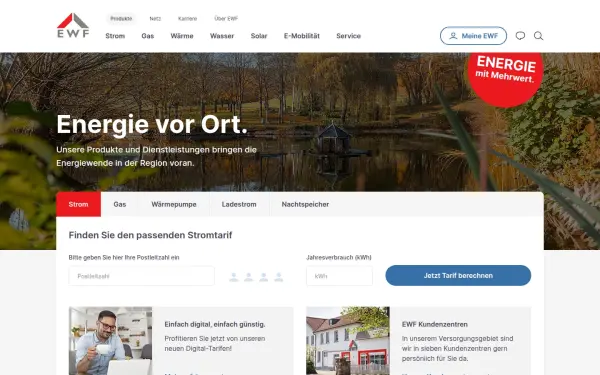Open the Strom navigation item
Image resolution: width=600 pixels, height=375 pixels.
115,36
